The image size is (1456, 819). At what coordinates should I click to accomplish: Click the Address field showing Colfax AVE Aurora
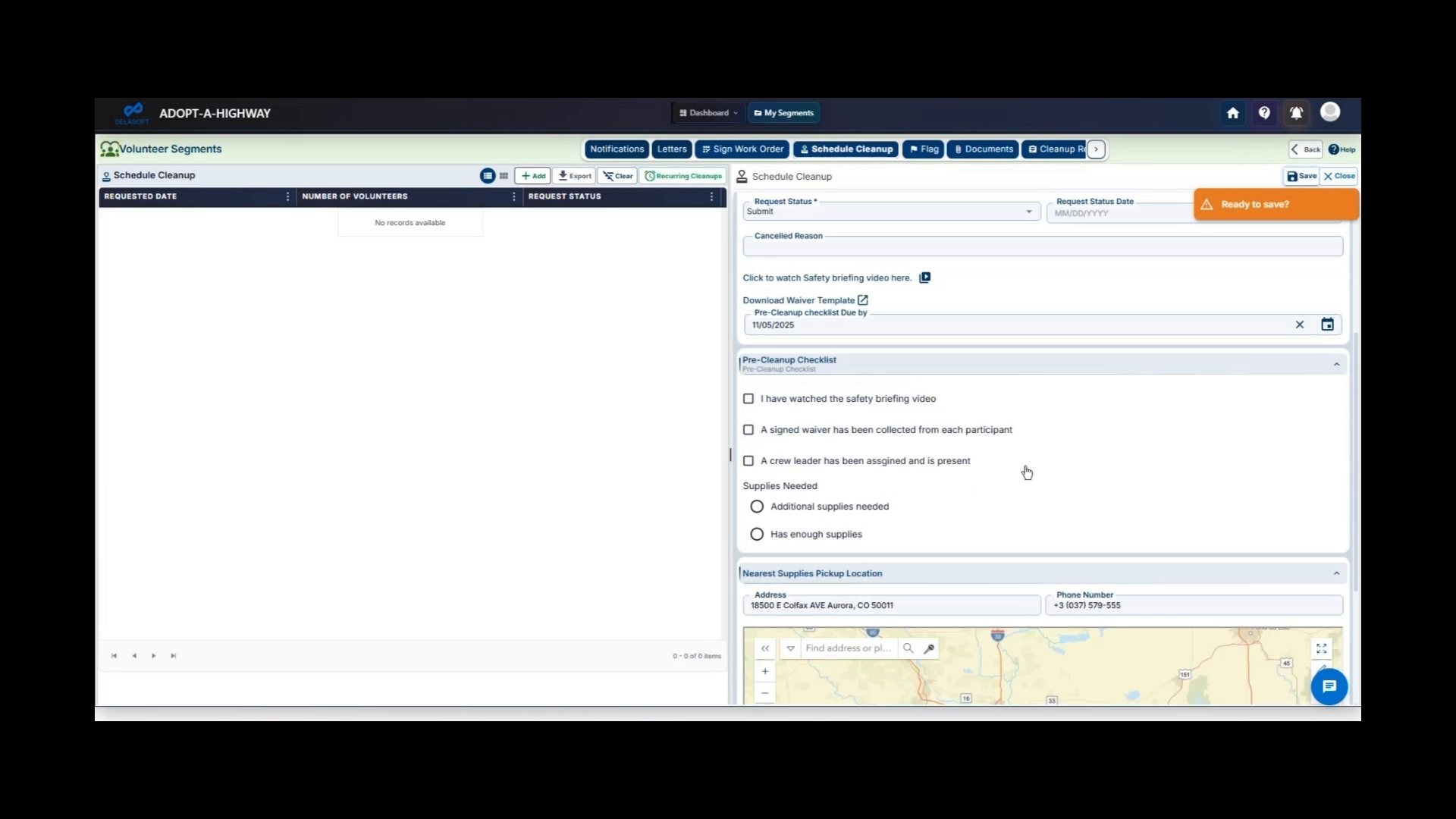891,605
